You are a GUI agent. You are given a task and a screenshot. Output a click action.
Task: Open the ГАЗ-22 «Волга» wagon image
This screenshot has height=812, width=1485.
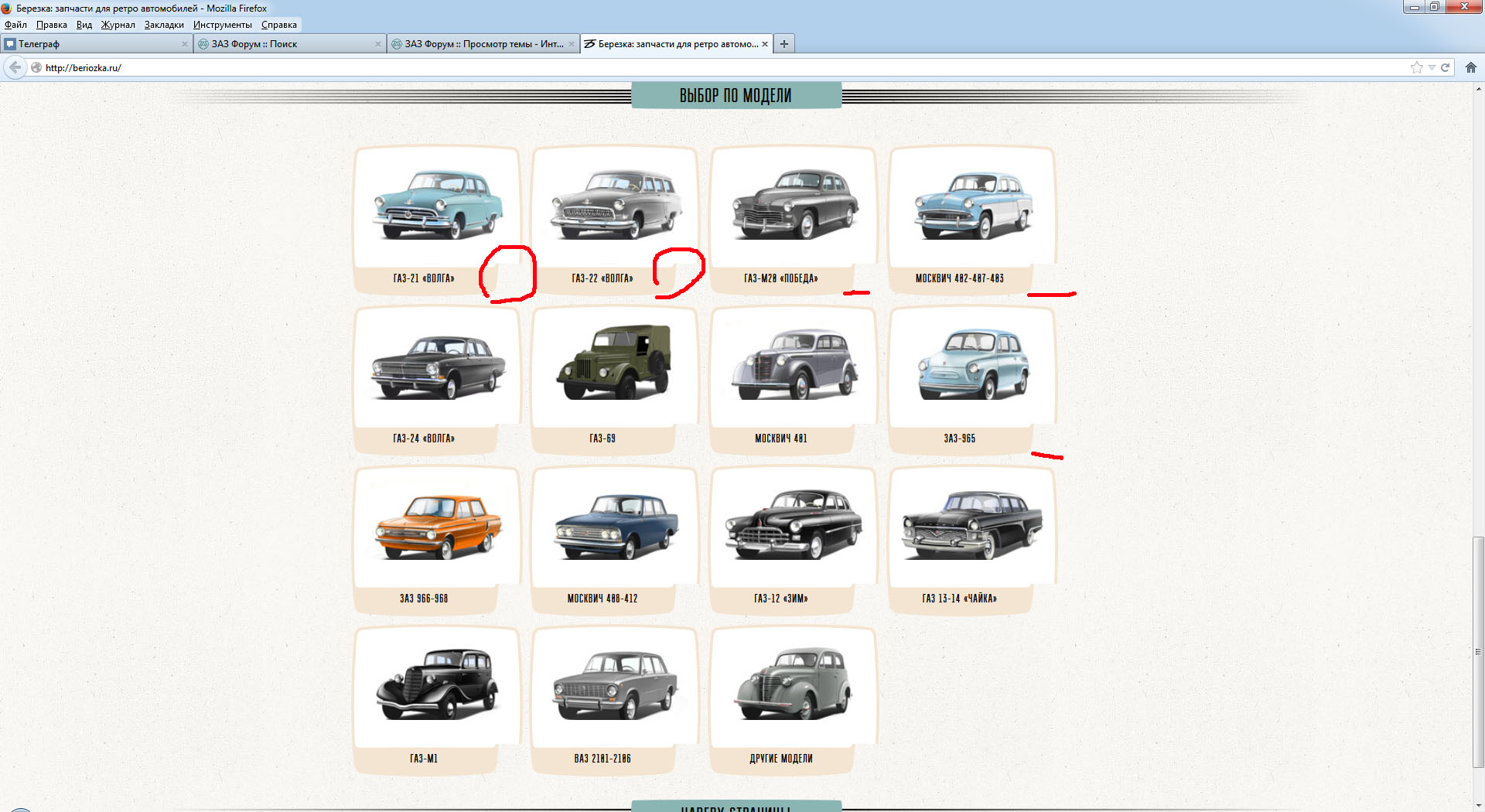pos(616,204)
